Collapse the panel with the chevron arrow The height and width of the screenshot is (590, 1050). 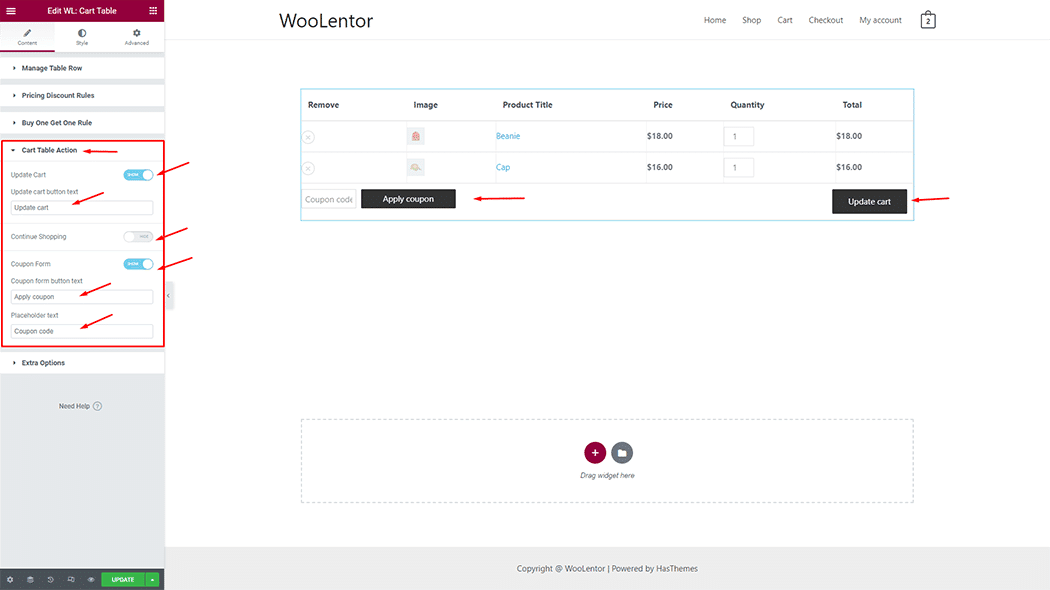click(168, 295)
